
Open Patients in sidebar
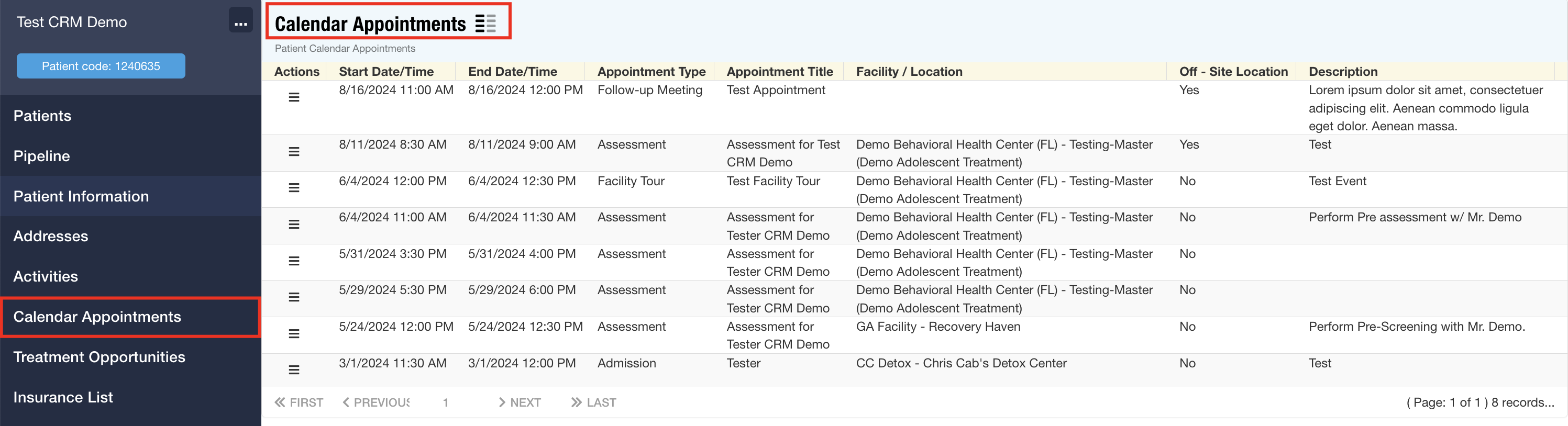(x=42, y=116)
